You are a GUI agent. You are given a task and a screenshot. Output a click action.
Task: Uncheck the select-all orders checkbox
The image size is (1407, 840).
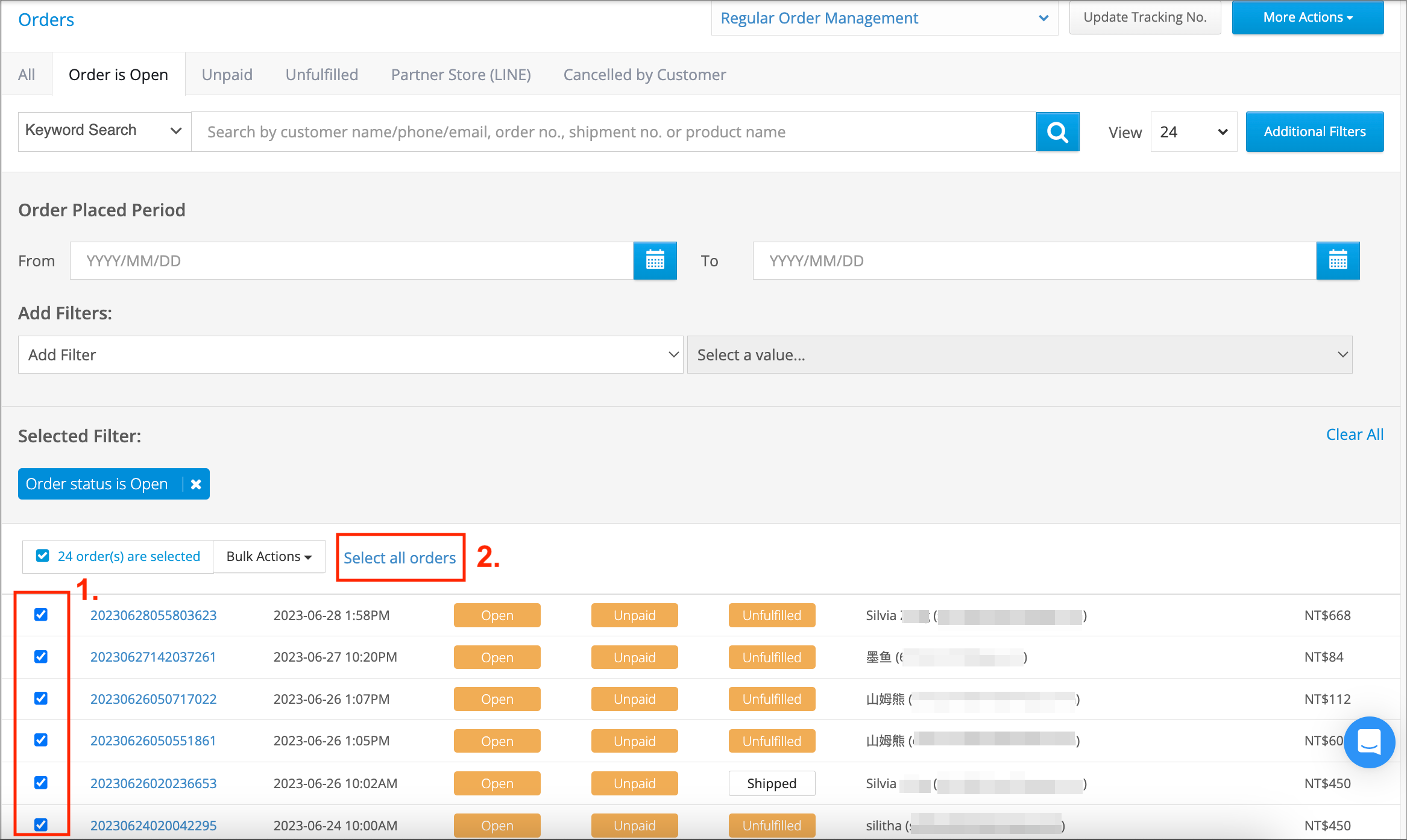pos(42,555)
